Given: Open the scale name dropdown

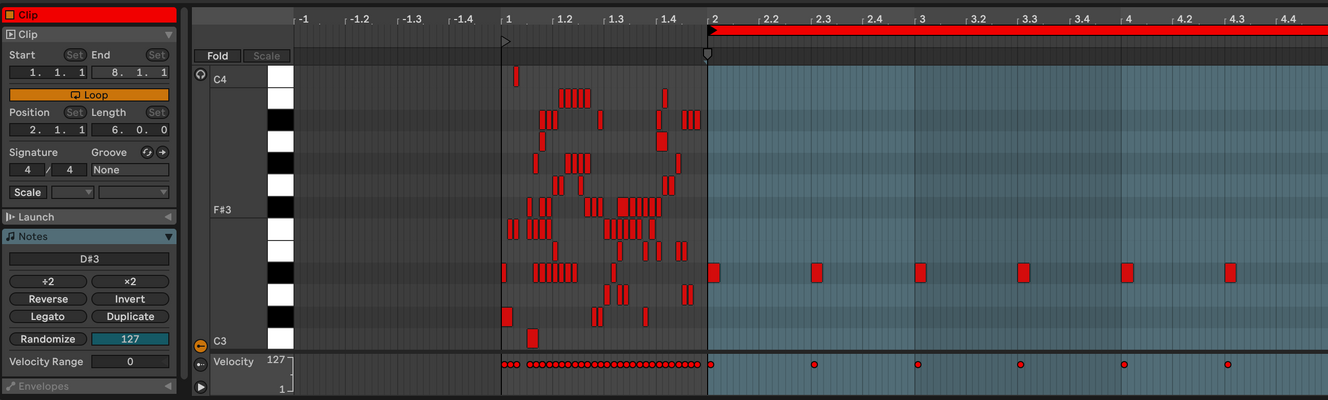Looking at the screenshot, I should click(134, 192).
